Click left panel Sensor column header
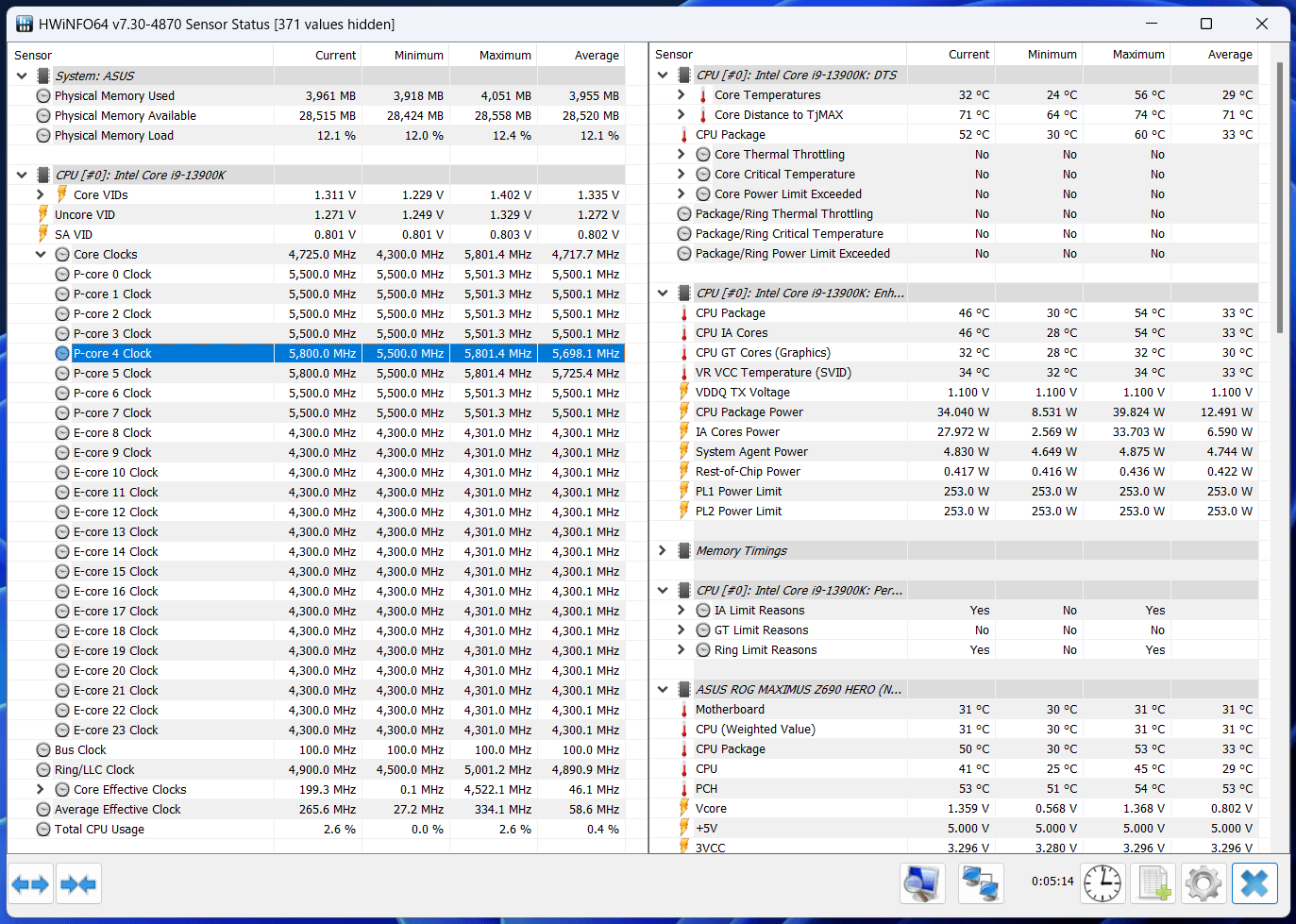This screenshot has height=924, width=1296. tap(140, 55)
